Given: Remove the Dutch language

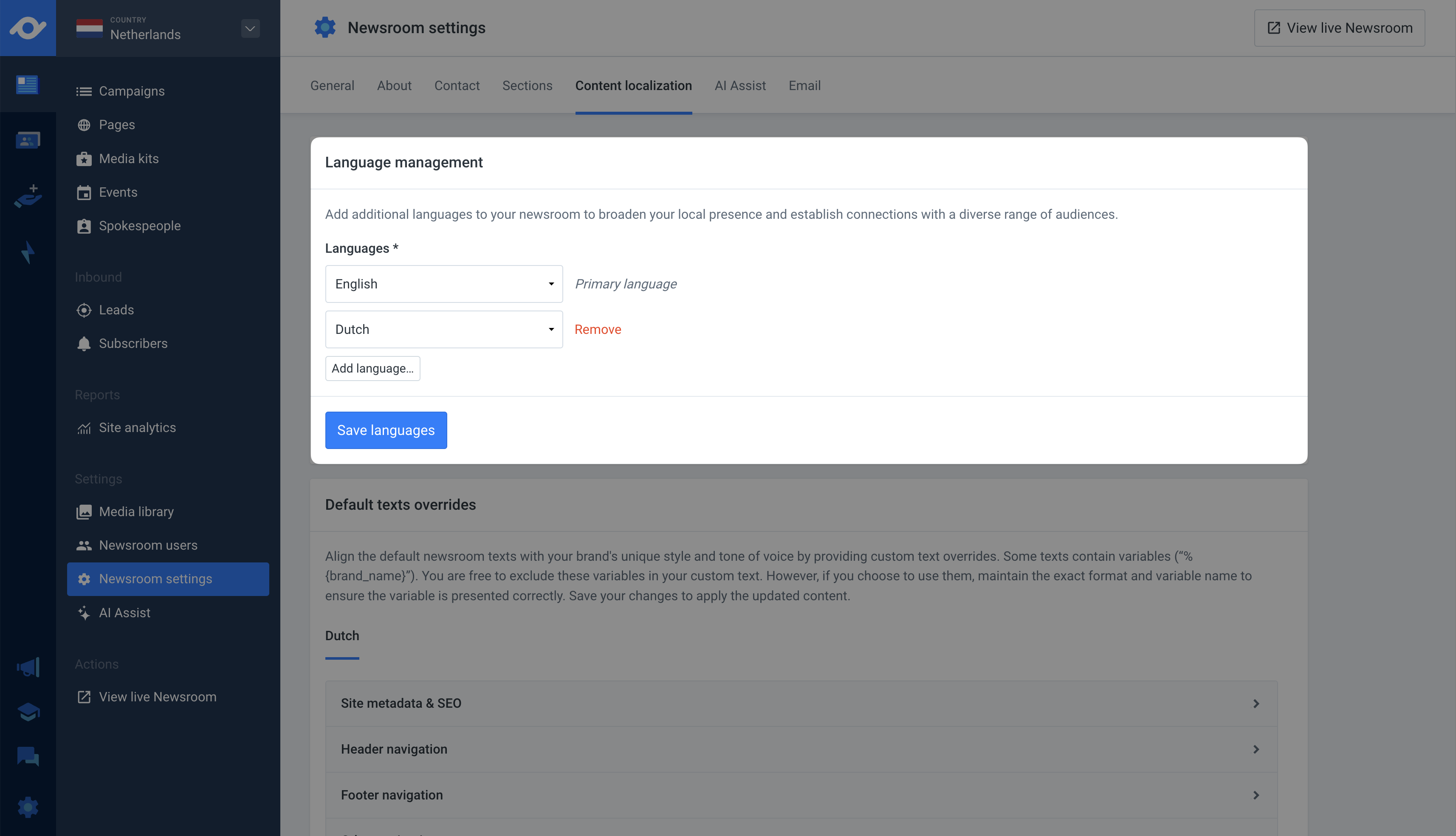Looking at the screenshot, I should 598,330.
